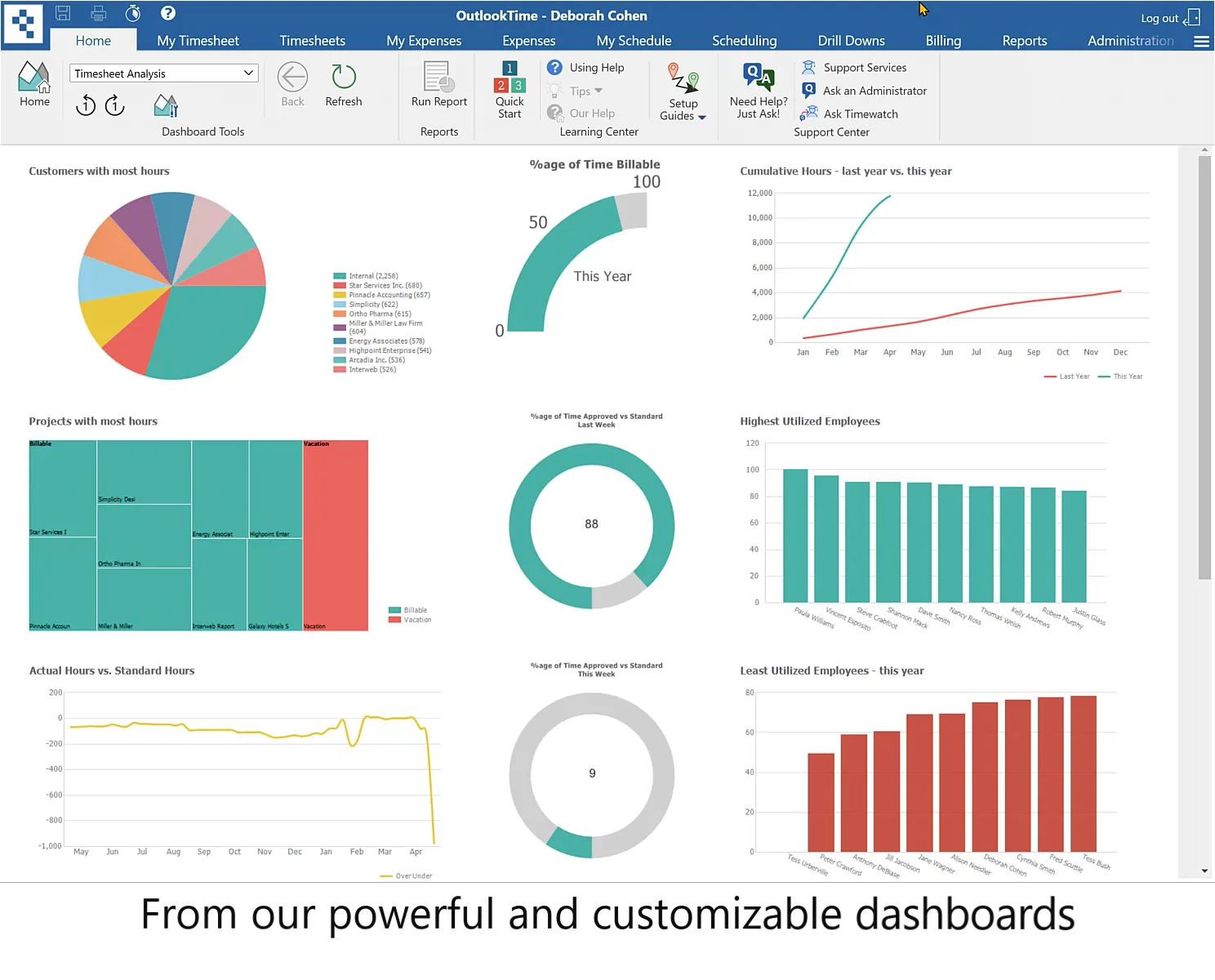Open the Timesheet Analysis dashboard dropdown
This screenshot has height=980, width=1215.
[x=164, y=73]
